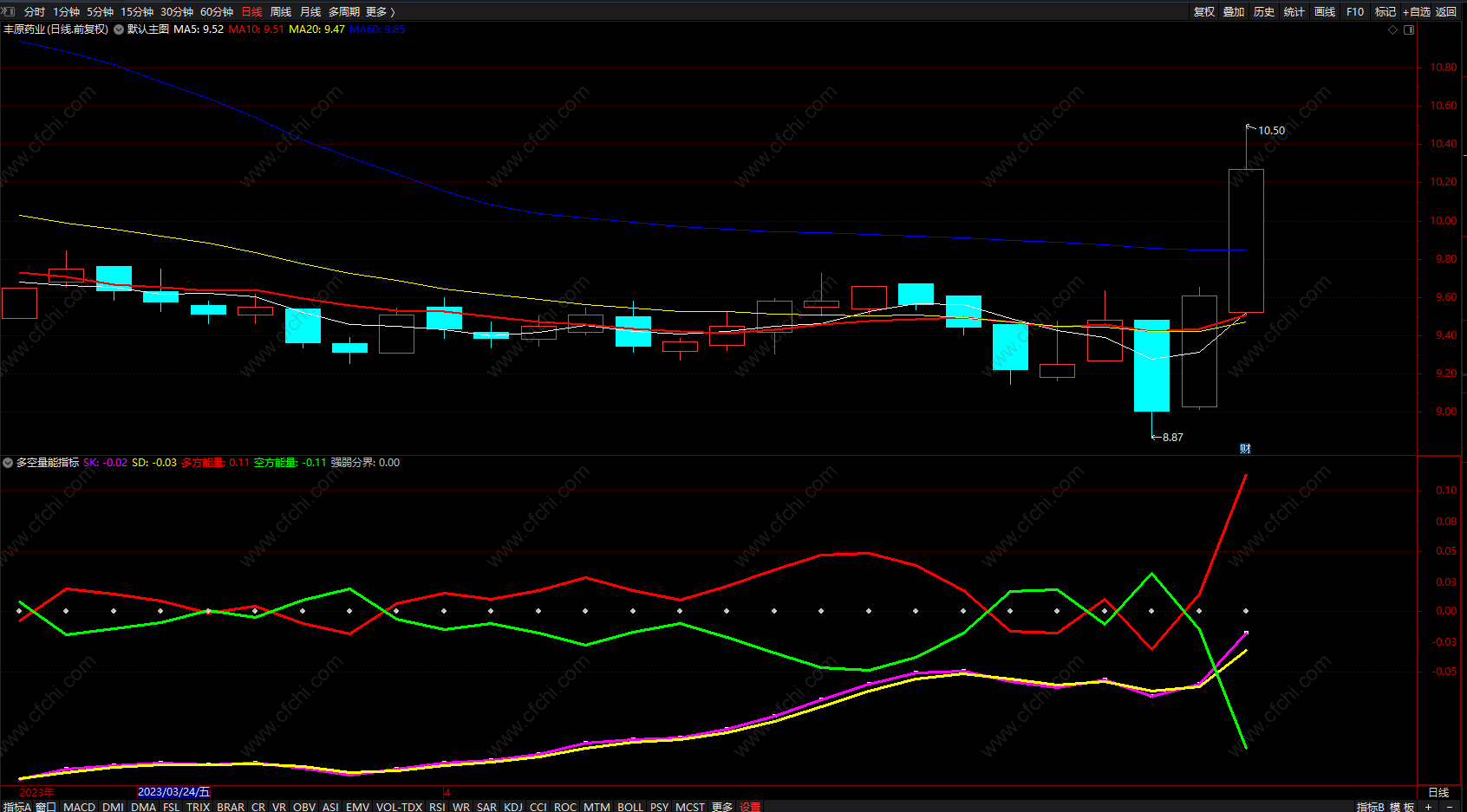
Task: Select the EMV indicator
Action: (357, 807)
